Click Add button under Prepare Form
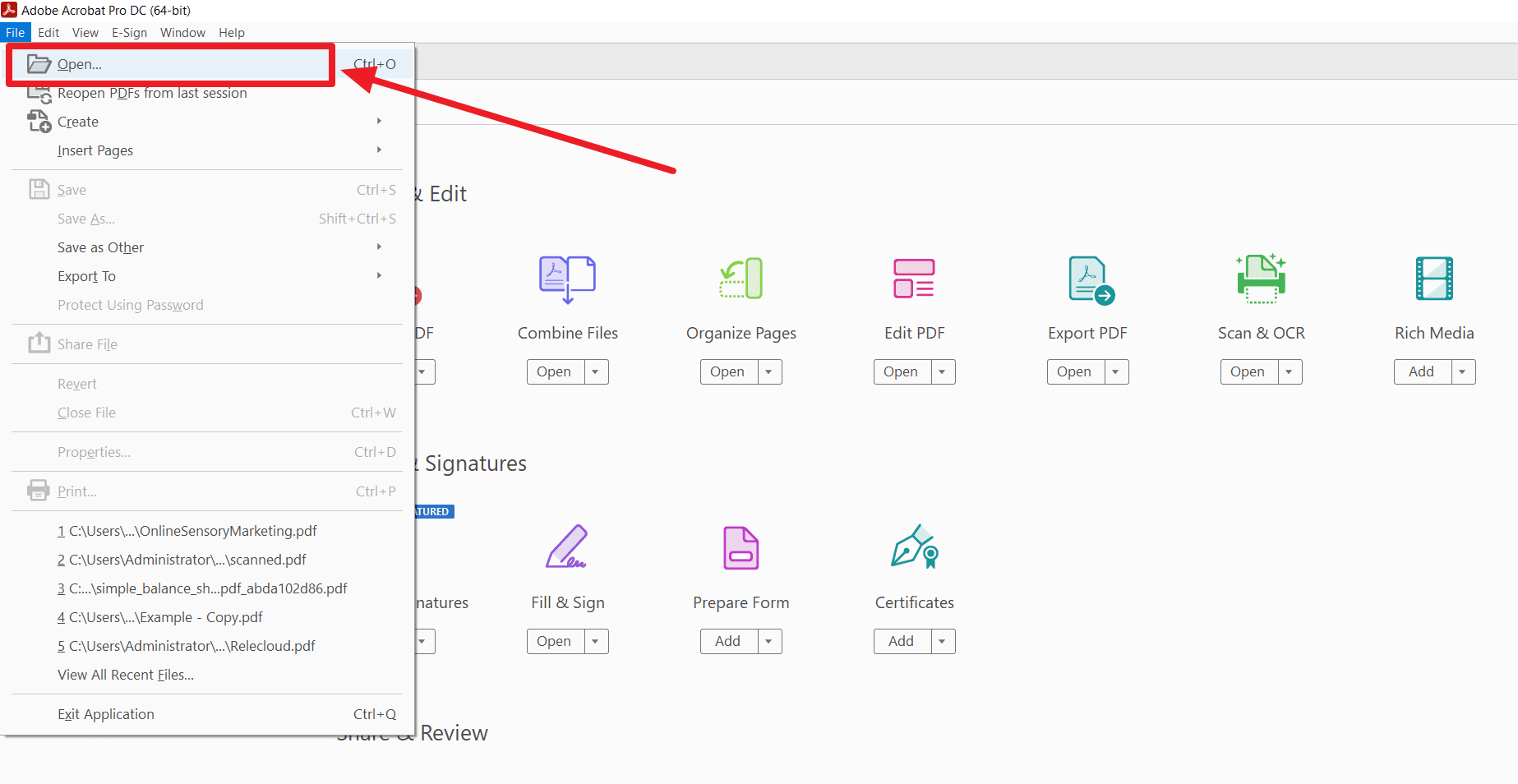This screenshot has width=1518, height=784. pos(728,641)
